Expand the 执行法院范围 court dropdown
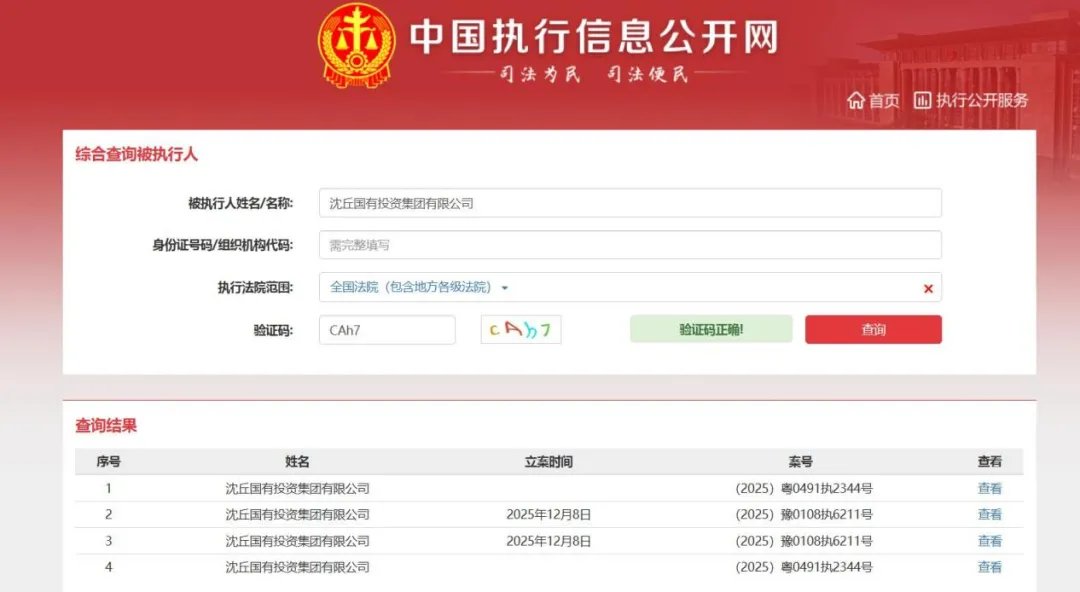 (x=630, y=287)
